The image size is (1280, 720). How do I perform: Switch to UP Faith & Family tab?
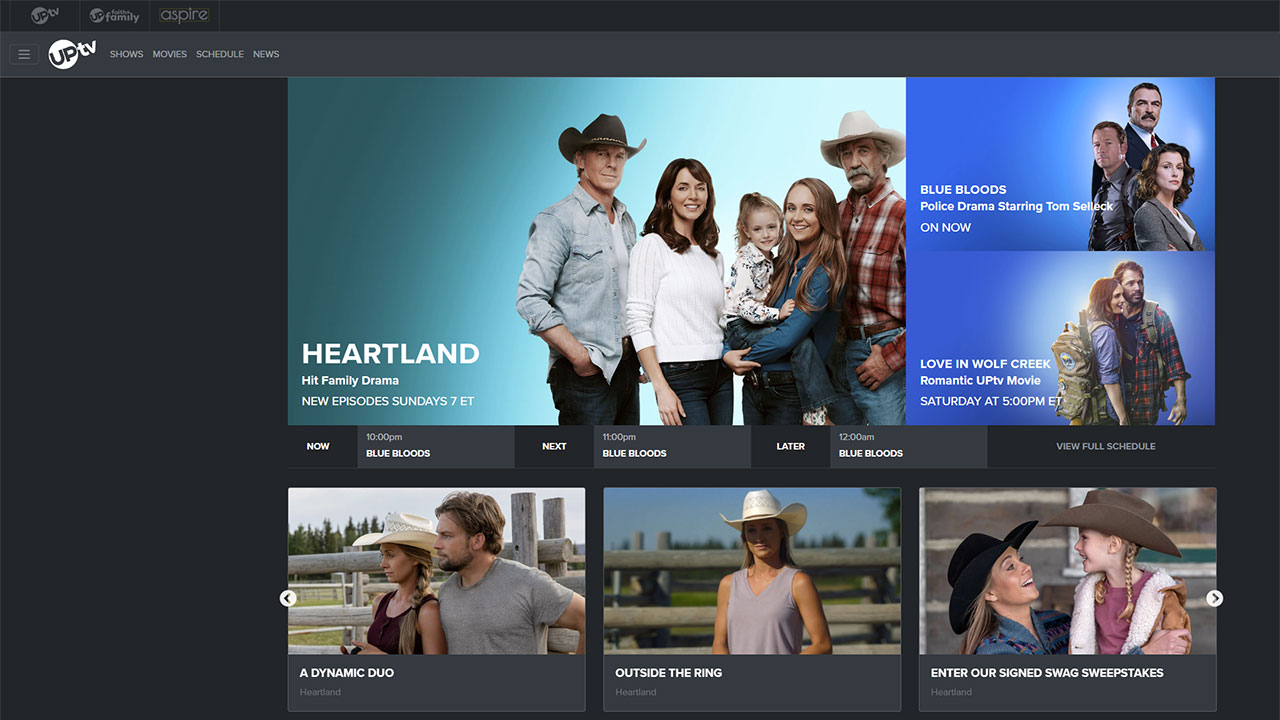tap(114, 15)
